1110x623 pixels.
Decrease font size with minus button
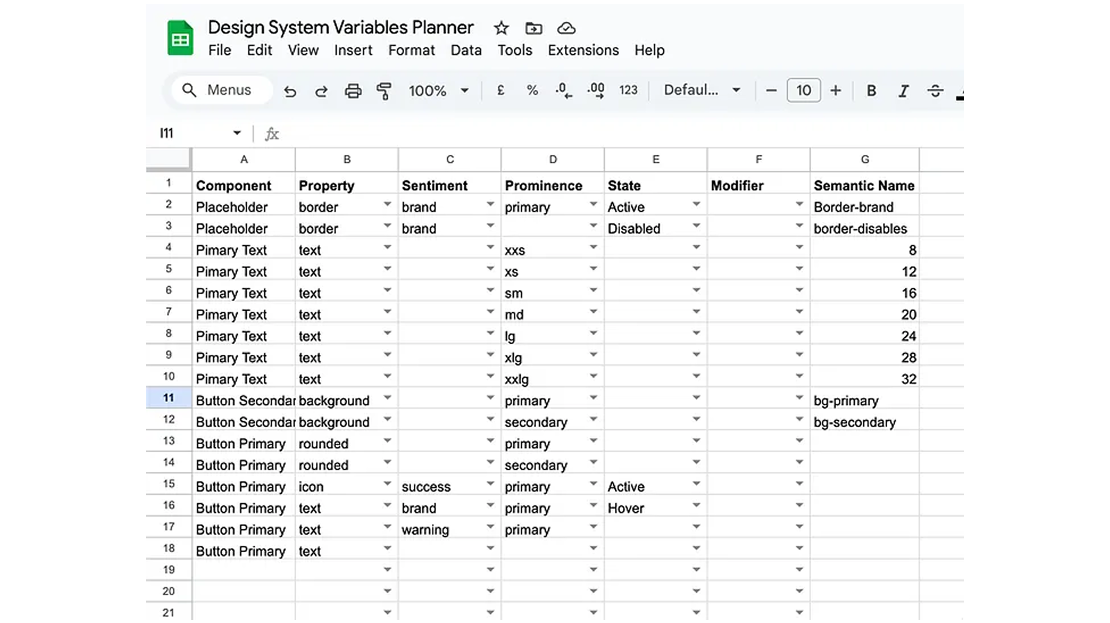[x=772, y=91]
